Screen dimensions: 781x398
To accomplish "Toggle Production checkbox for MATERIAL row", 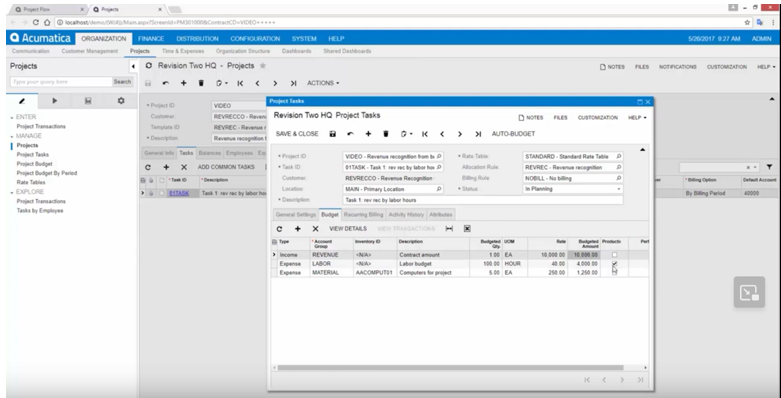I will point(614,272).
